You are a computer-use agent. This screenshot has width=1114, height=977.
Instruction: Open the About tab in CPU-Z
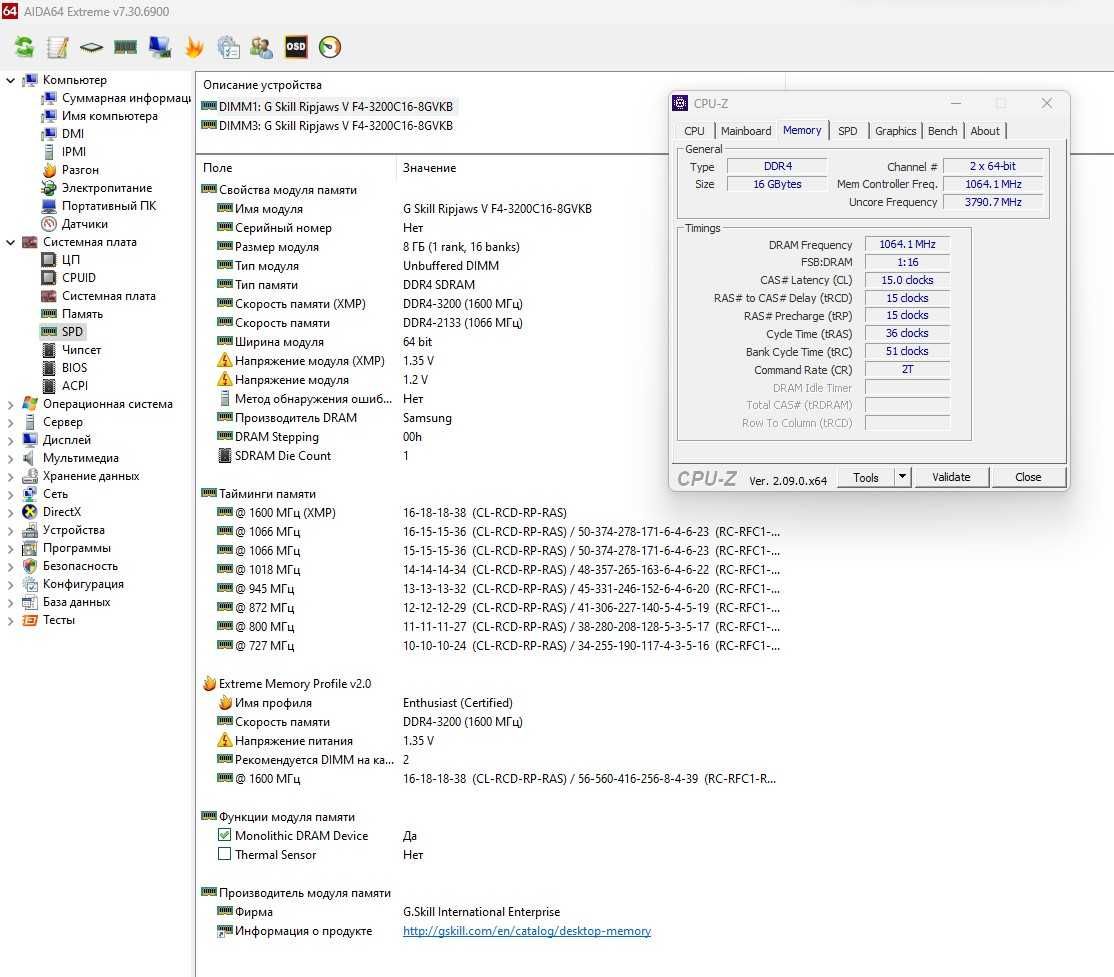point(985,131)
